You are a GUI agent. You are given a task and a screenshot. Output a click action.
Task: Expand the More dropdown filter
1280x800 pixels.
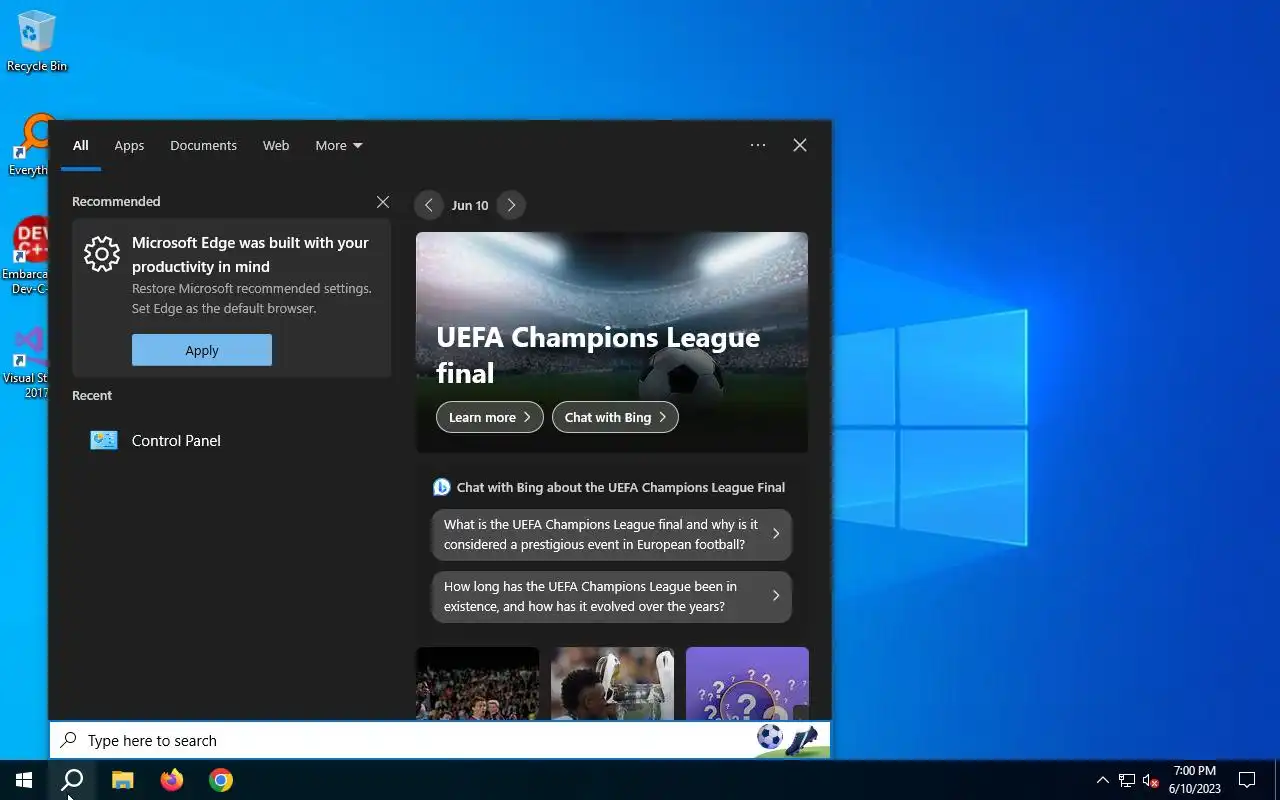[339, 145]
